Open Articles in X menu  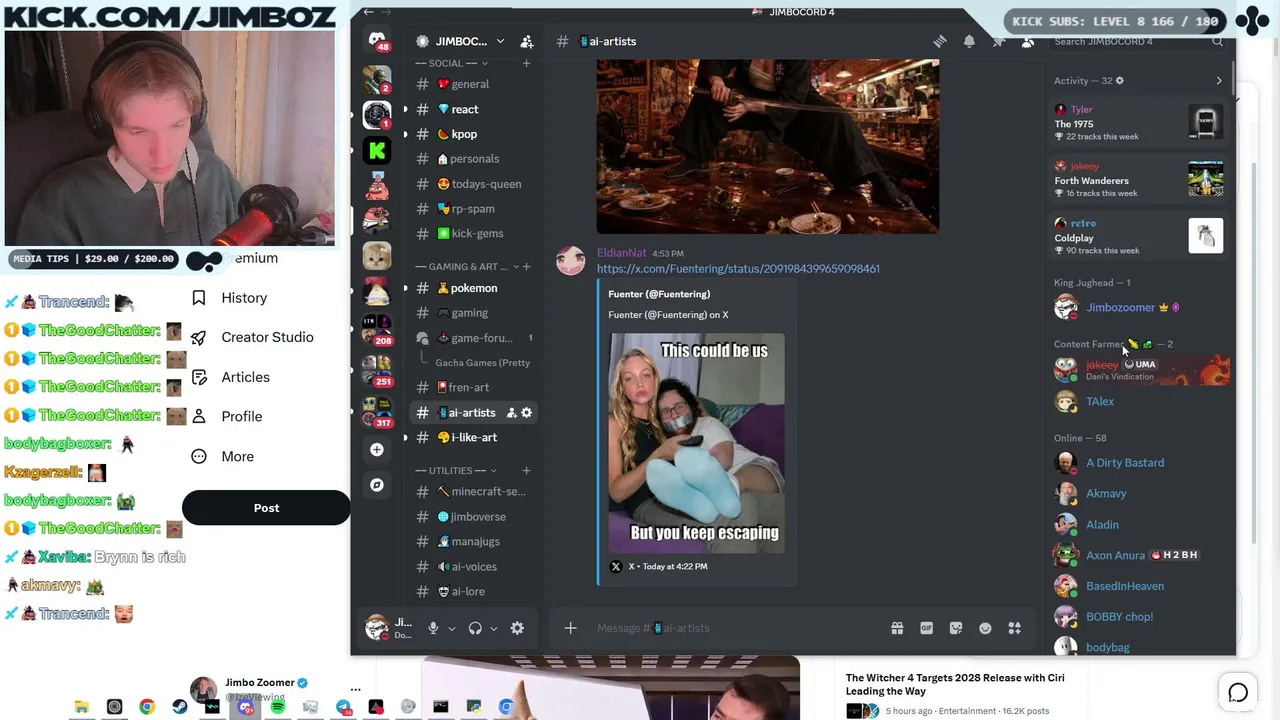tap(245, 377)
